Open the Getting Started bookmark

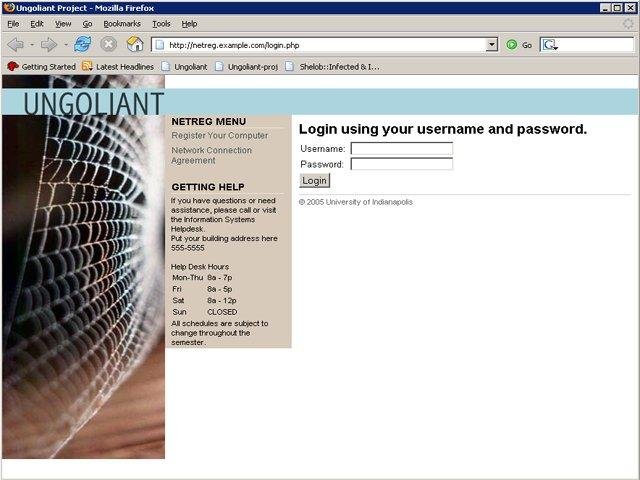42,67
